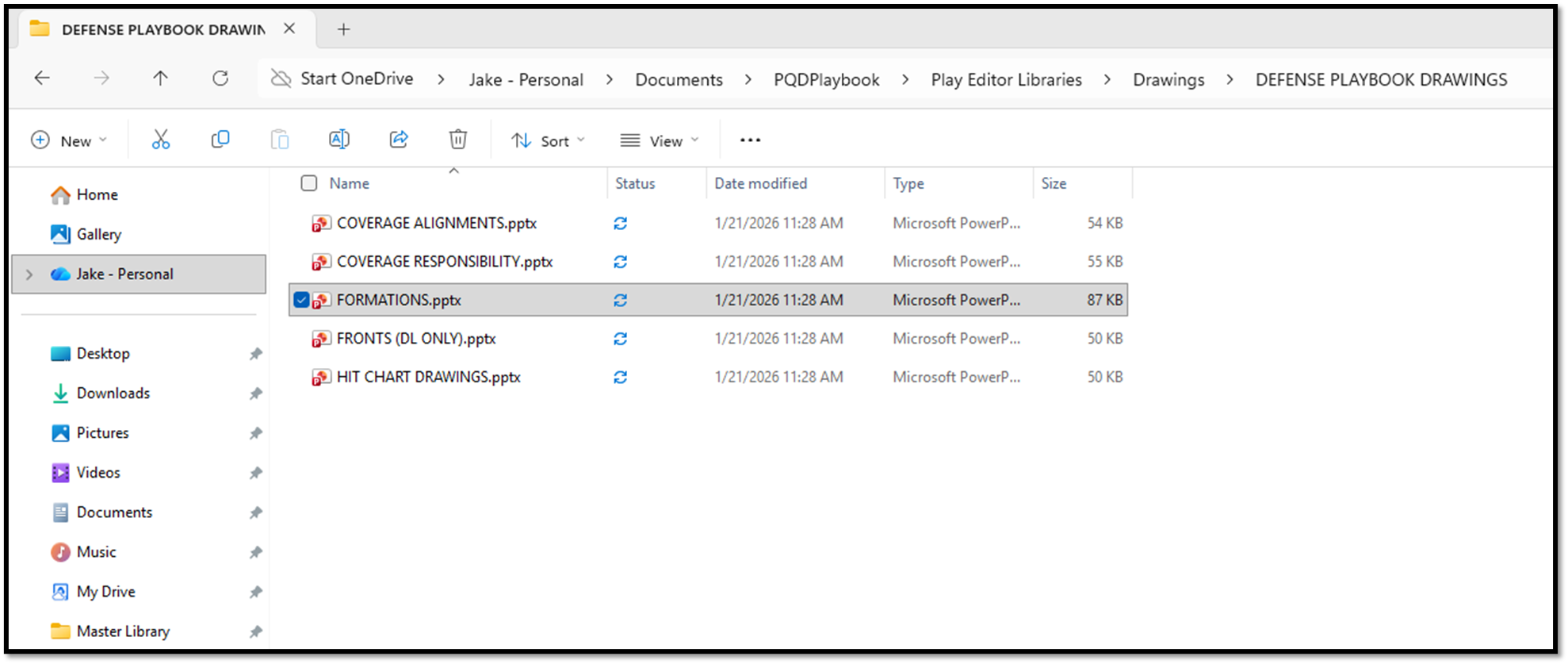Go up one folder level

160,79
